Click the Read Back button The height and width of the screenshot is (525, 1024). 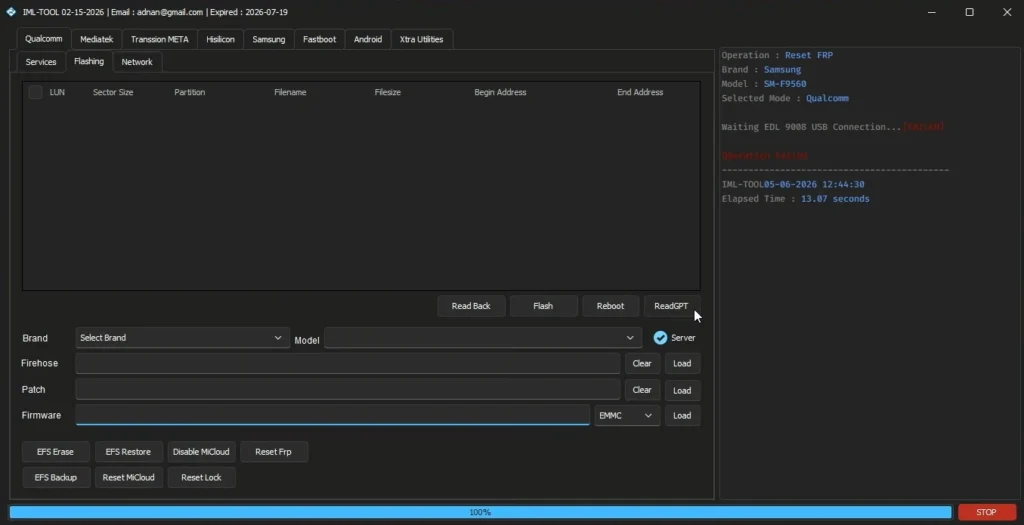pyautogui.click(x=471, y=306)
